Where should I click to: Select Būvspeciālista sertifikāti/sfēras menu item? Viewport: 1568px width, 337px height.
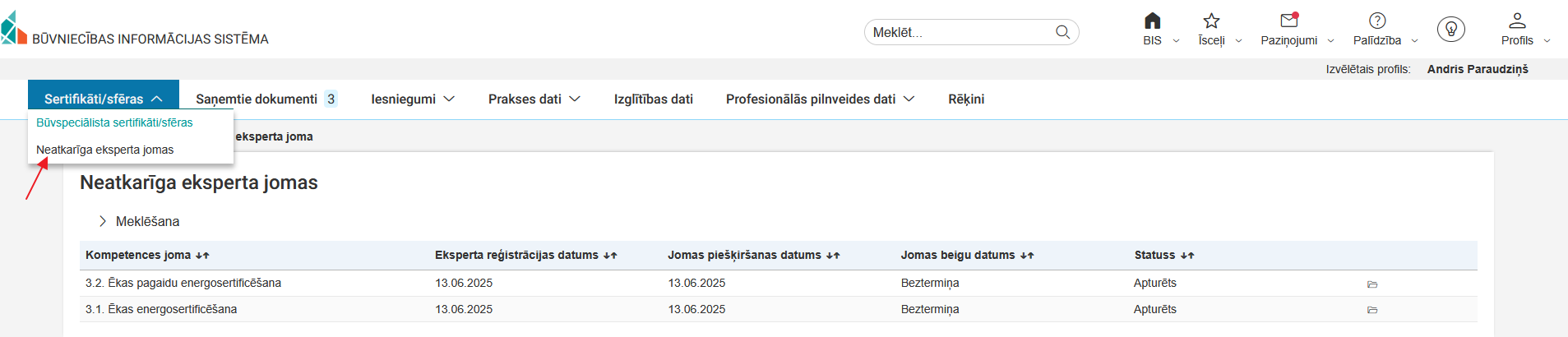[114, 122]
